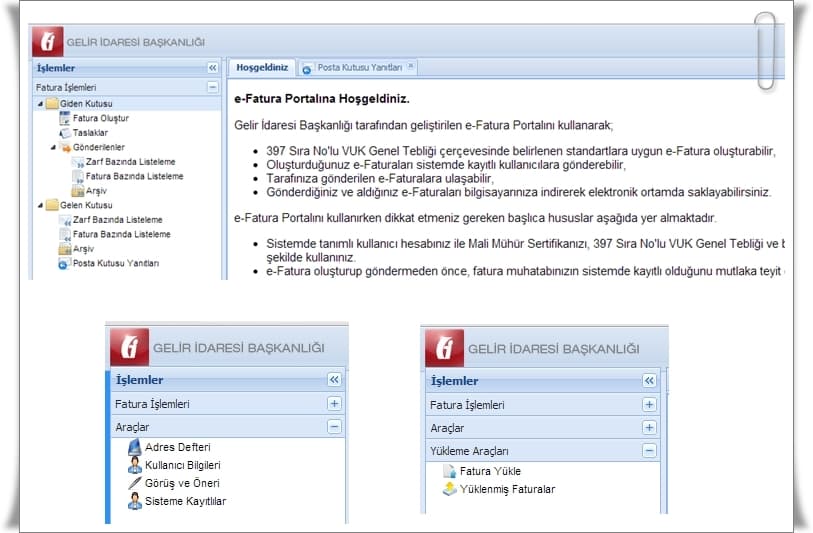
Task: Click the Sisteme Kayıtlılar person icon
Action: (x=135, y=501)
